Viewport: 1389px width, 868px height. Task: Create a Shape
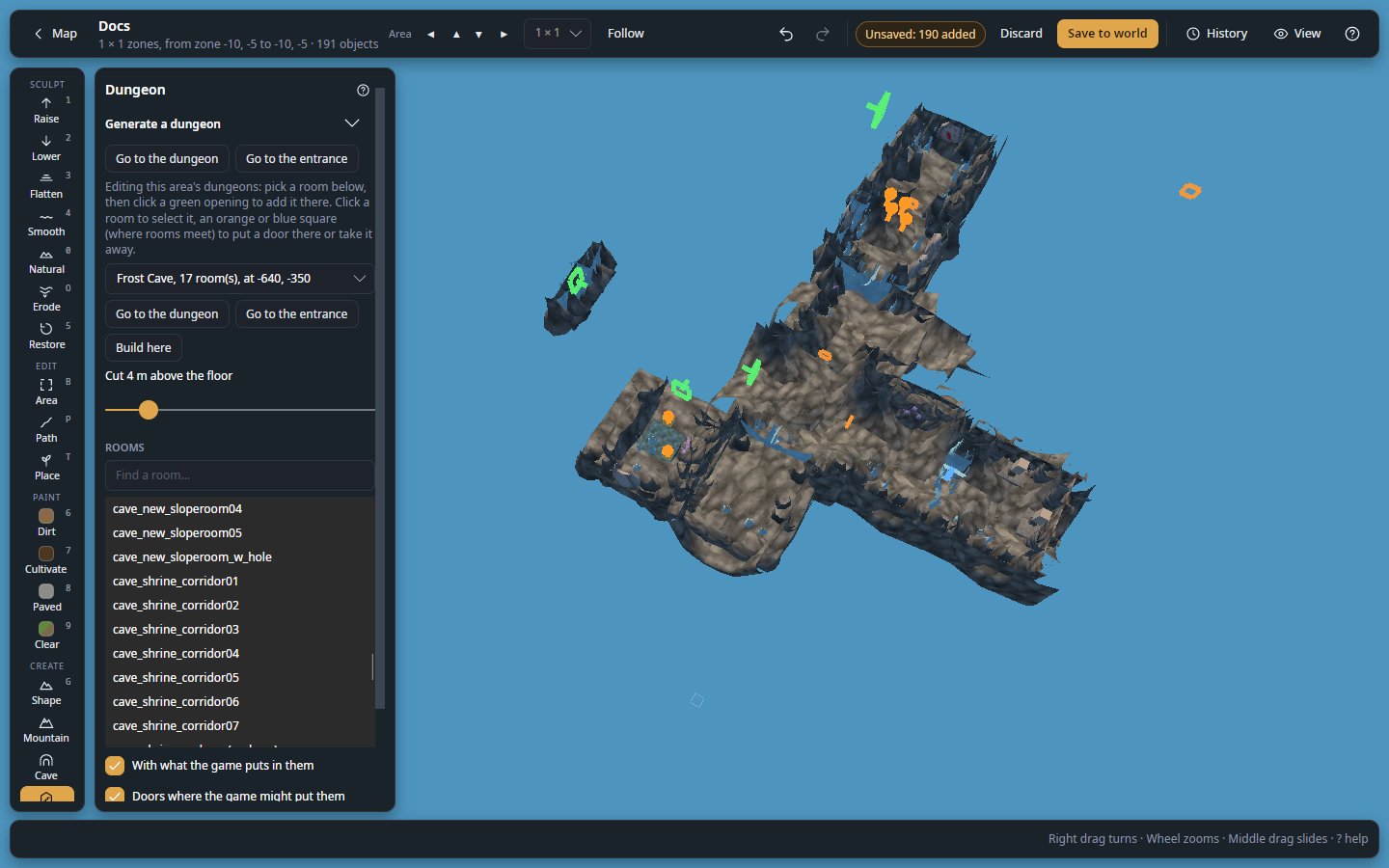[x=46, y=692]
